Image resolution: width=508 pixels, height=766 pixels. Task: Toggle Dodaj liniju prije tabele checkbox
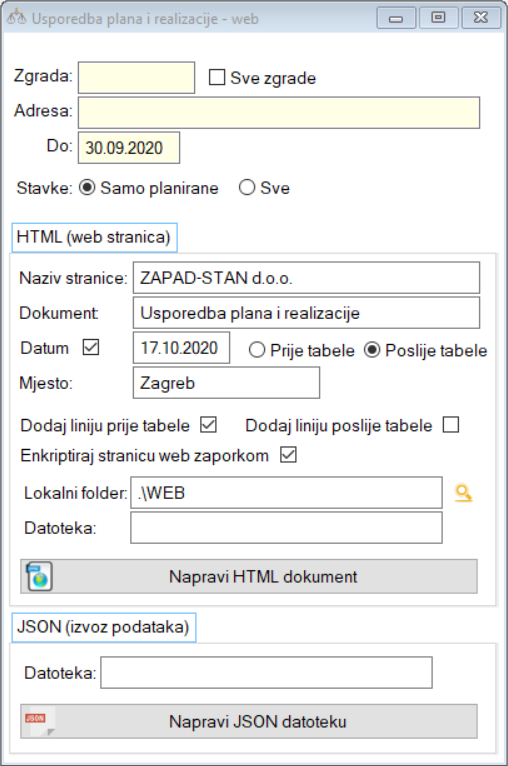click(208, 425)
